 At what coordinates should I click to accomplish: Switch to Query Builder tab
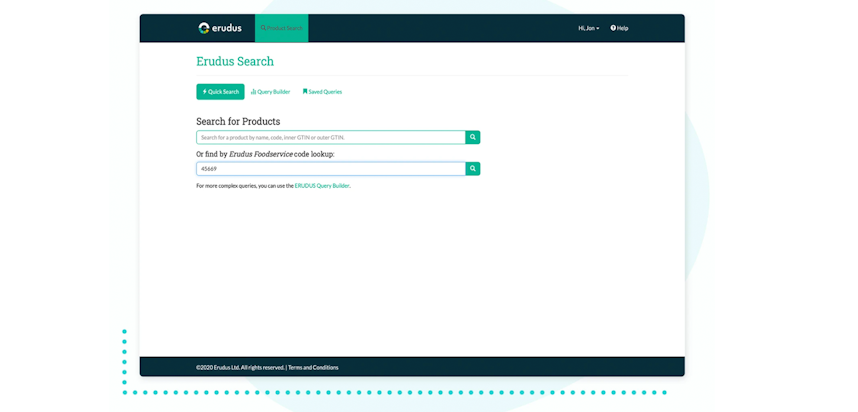coord(270,92)
